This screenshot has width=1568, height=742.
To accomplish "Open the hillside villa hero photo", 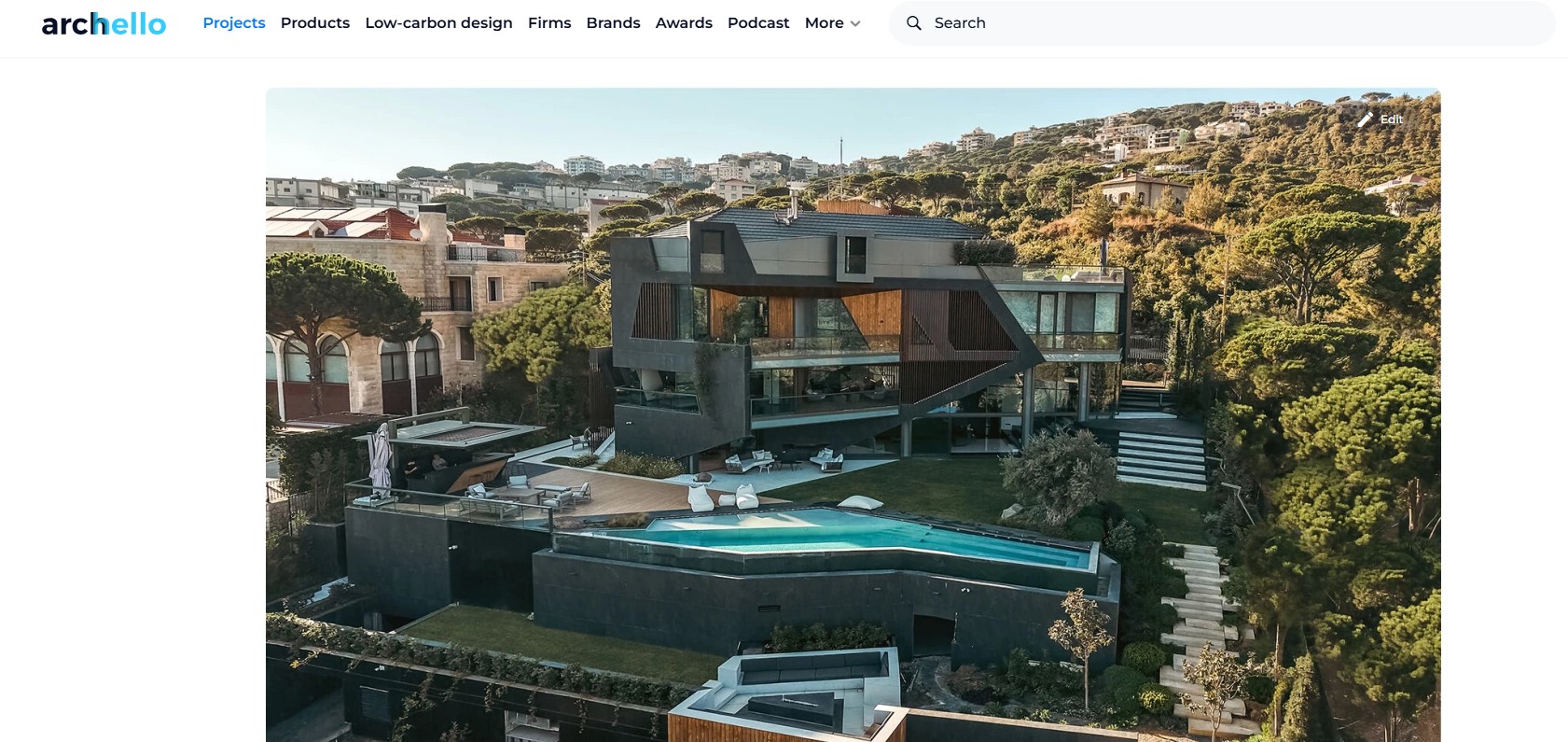I will (853, 415).
